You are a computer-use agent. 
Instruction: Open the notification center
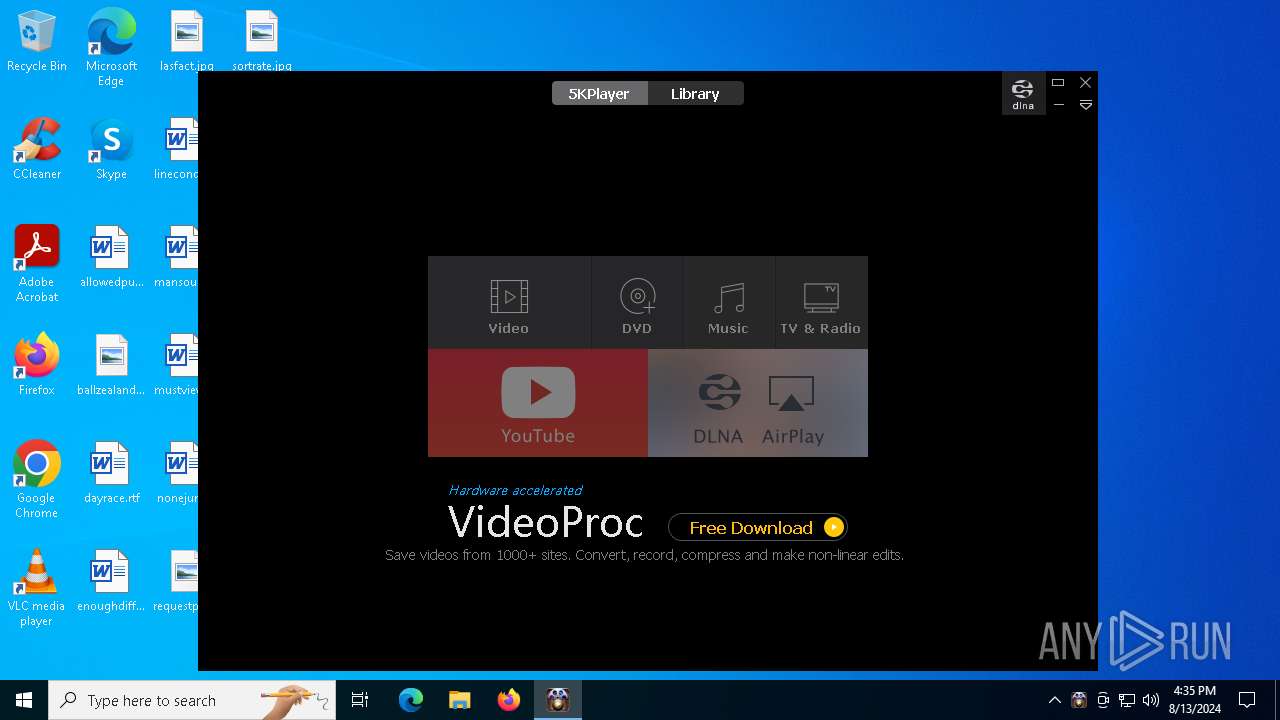1247,700
